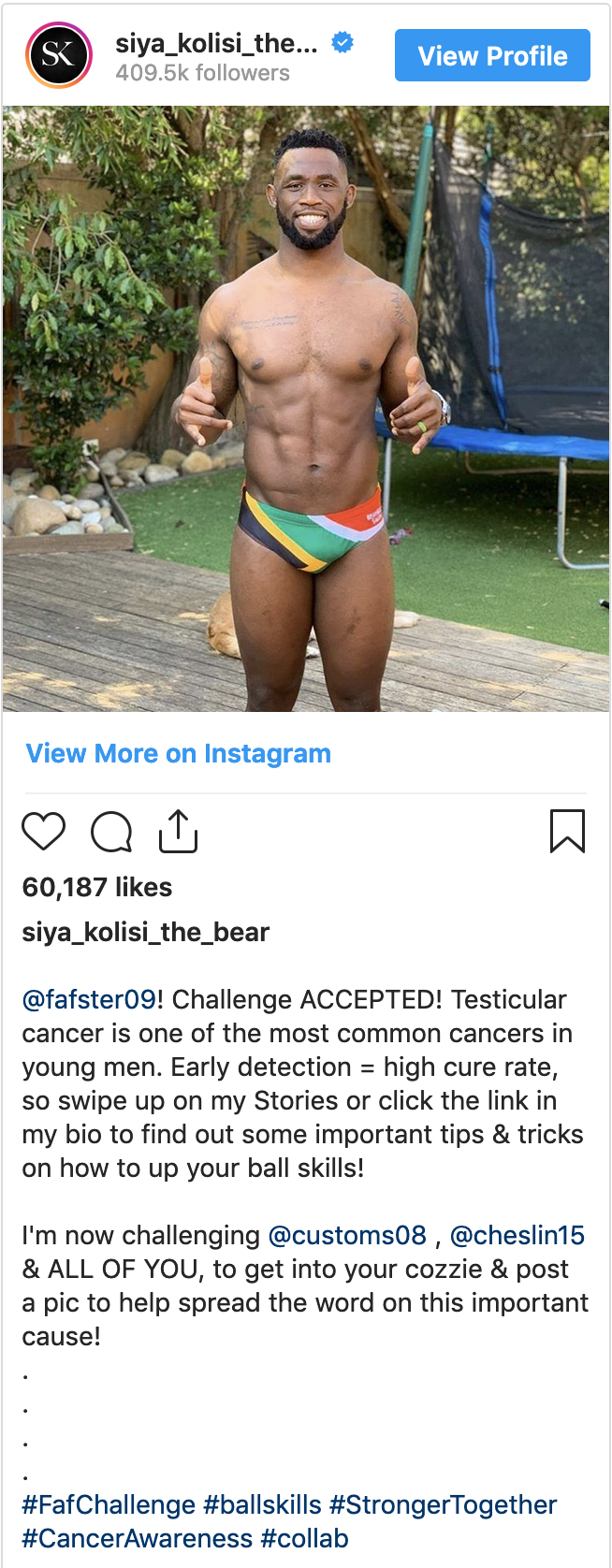Click the View Profile button
This screenshot has width=612, height=1568.
[492, 55]
